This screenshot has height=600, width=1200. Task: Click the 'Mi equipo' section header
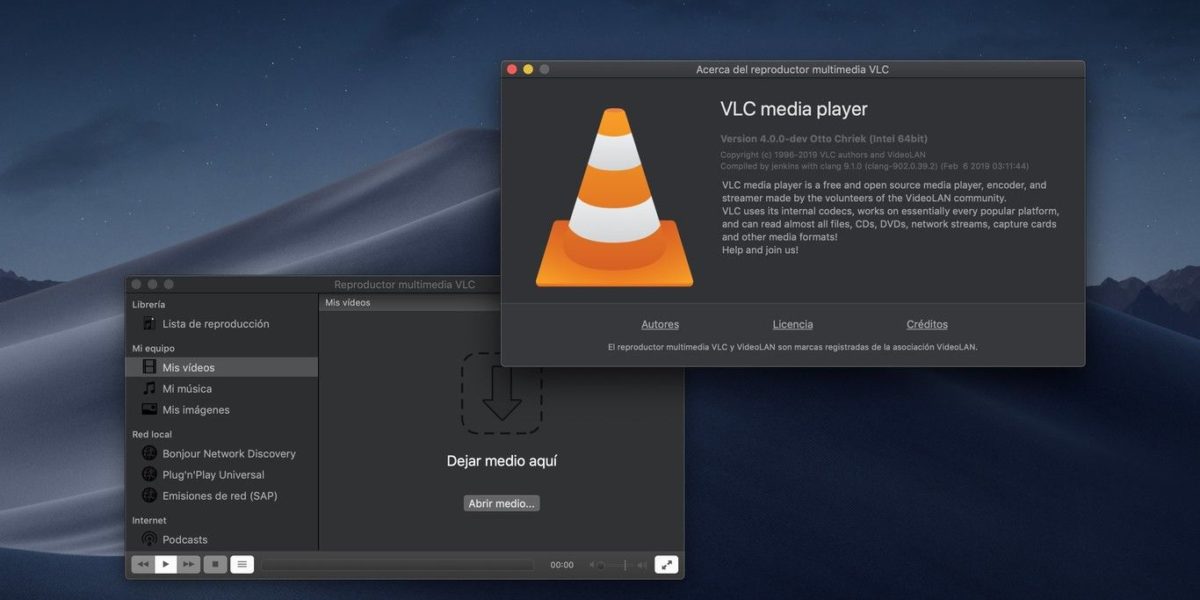(x=153, y=348)
